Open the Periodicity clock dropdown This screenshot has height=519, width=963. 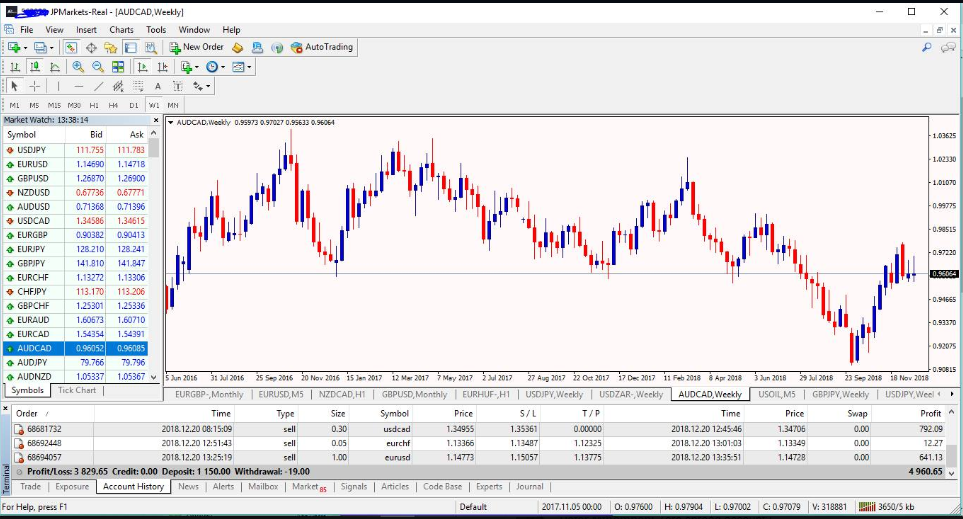click(215, 67)
